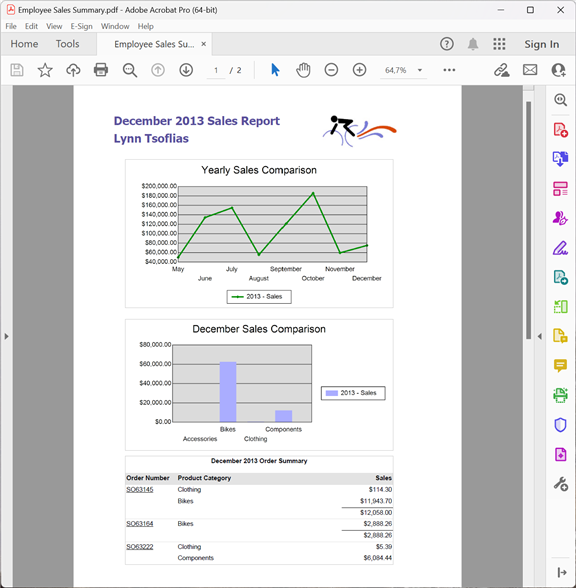This screenshot has height=588, width=576.
Task: Open the Fill & Sign tool
Action: tap(560, 248)
